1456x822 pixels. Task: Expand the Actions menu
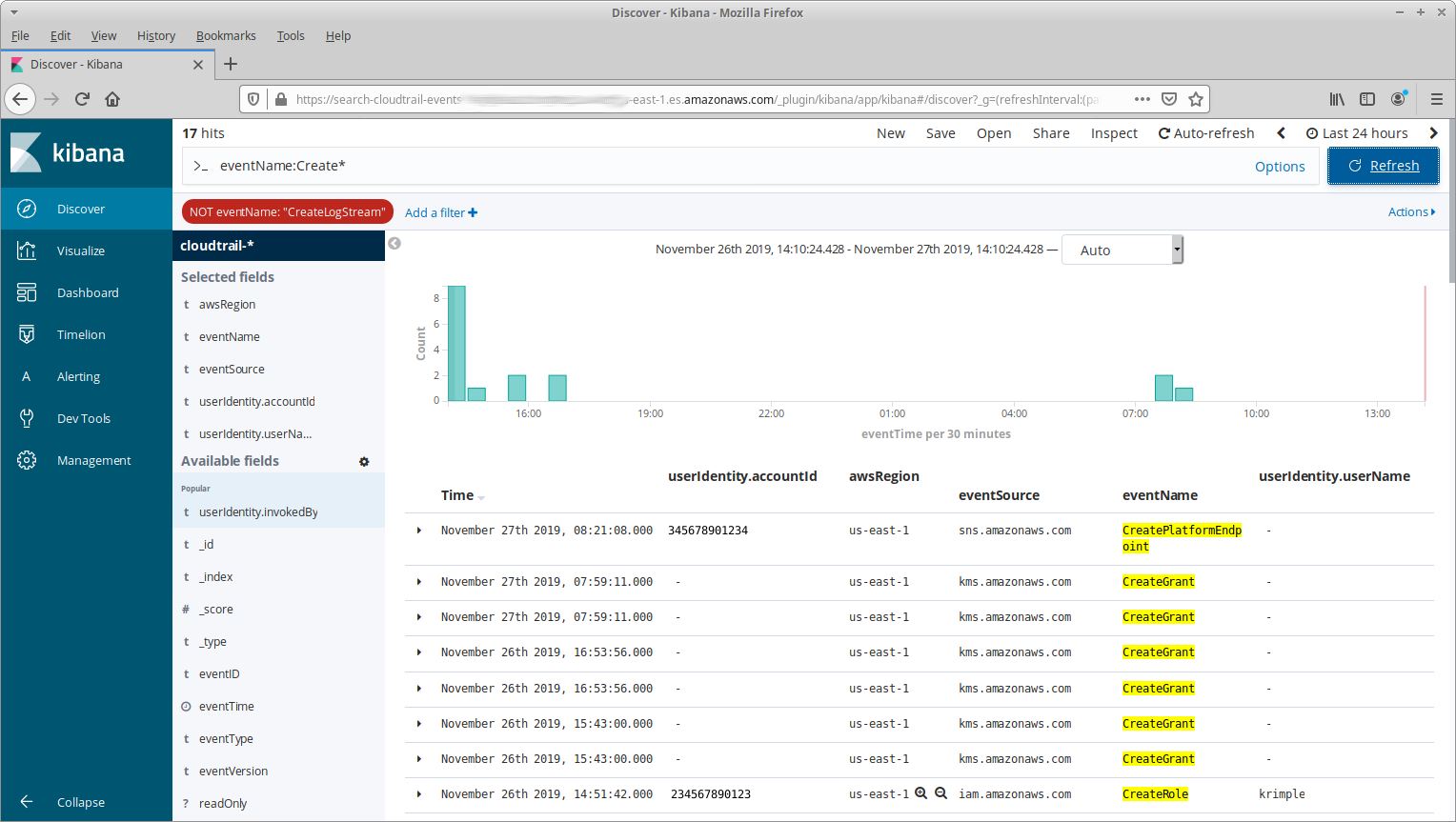click(x=1411, y=211)
